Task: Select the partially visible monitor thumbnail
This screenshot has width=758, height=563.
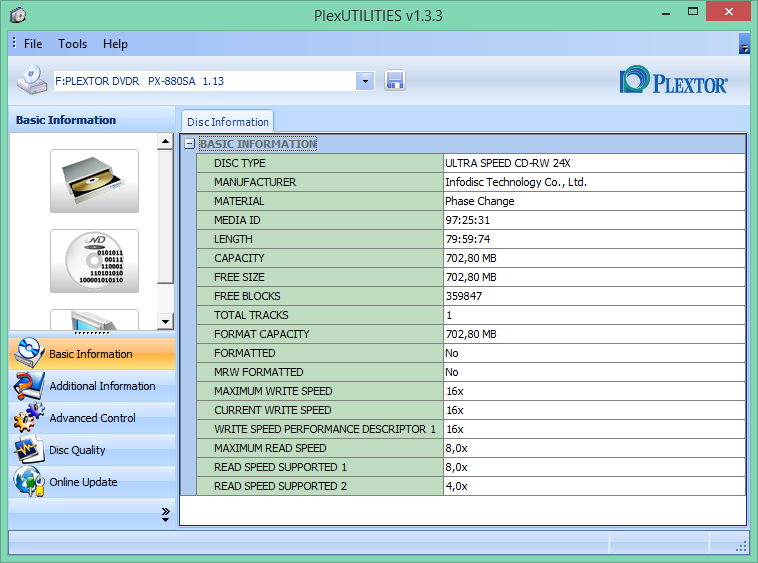Action: pos(94,320)
